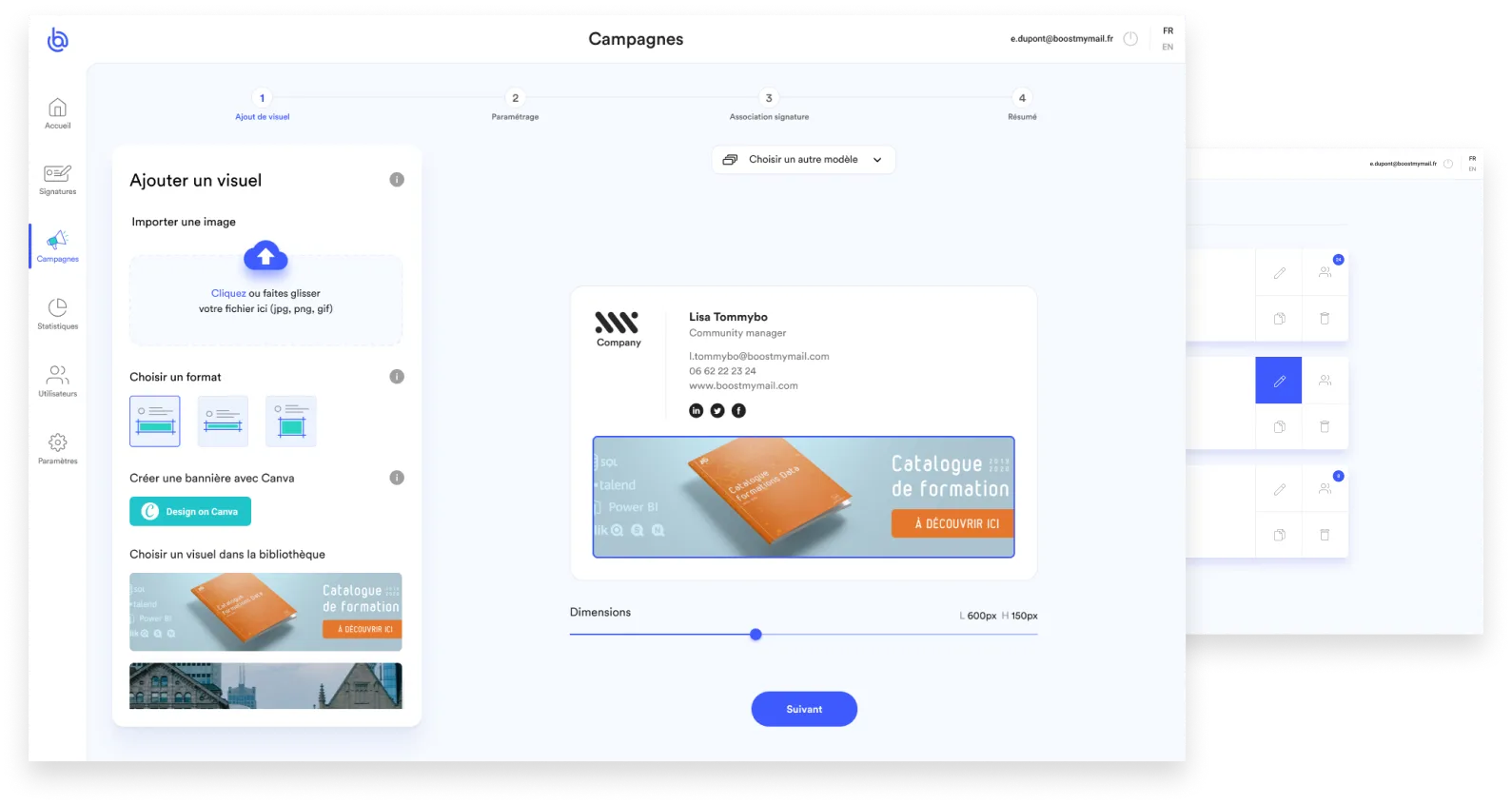
Task: Switch language to EN in Campagnes header
Action: (1168, 47)
